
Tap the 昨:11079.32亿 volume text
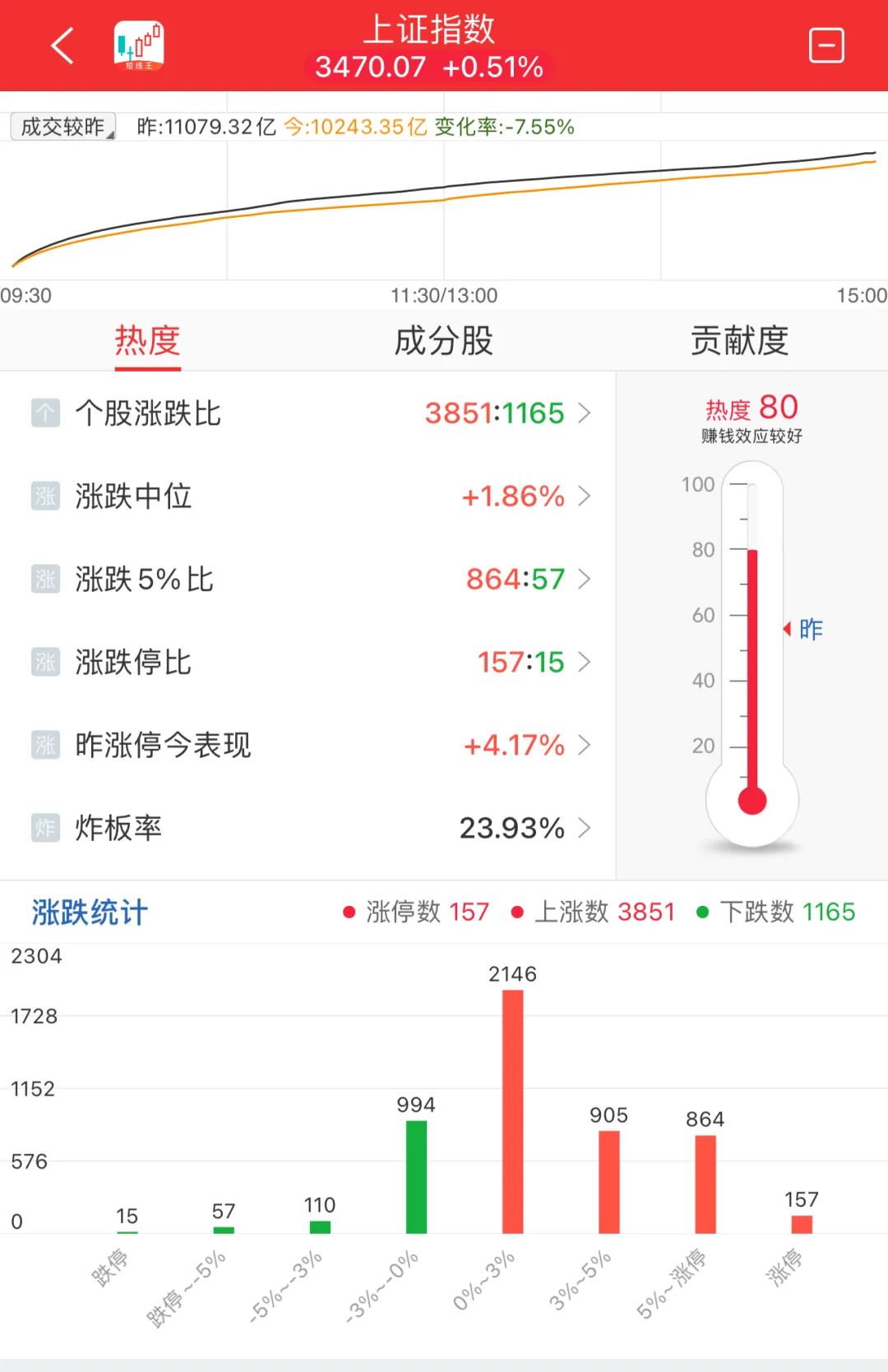pyautogui.click(x=206, y=127)
